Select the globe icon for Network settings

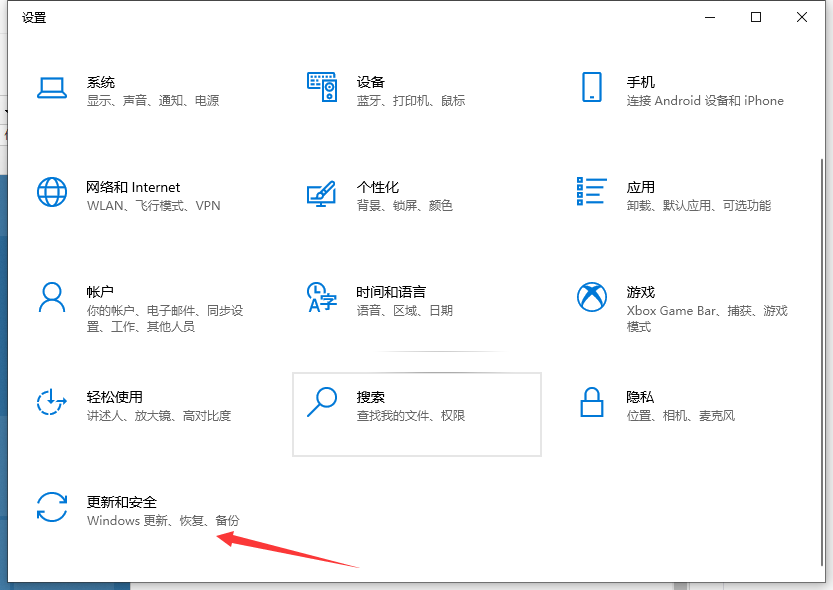(x=51, y=192)
